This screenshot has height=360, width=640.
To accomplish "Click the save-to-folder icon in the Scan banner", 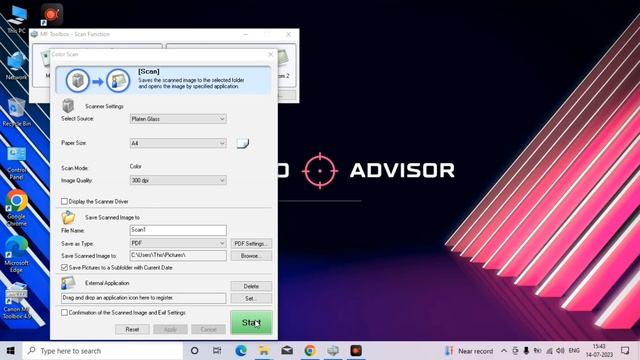I will 118,80.
